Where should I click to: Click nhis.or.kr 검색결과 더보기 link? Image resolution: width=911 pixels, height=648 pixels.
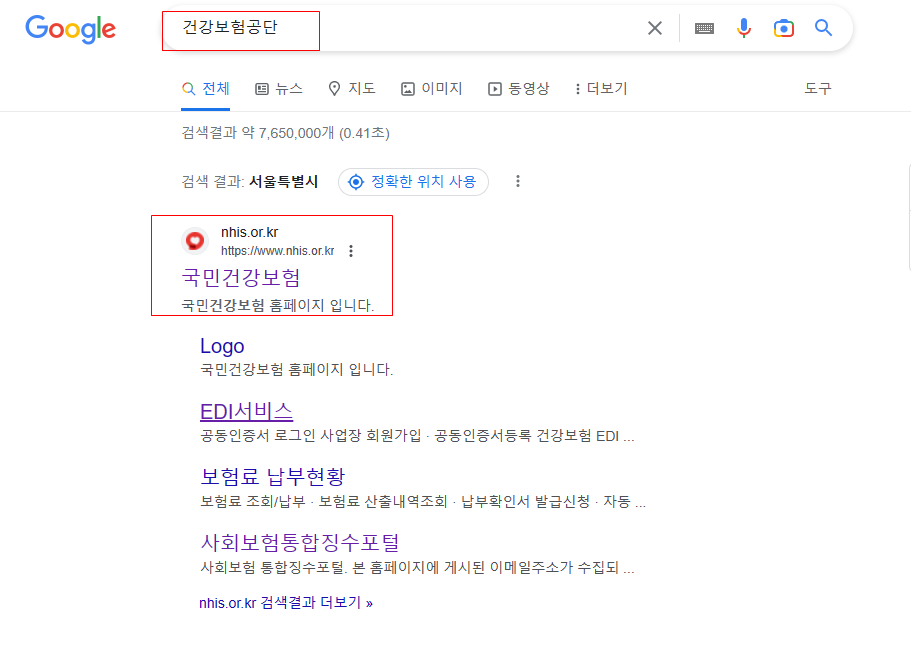coord(286,603)
